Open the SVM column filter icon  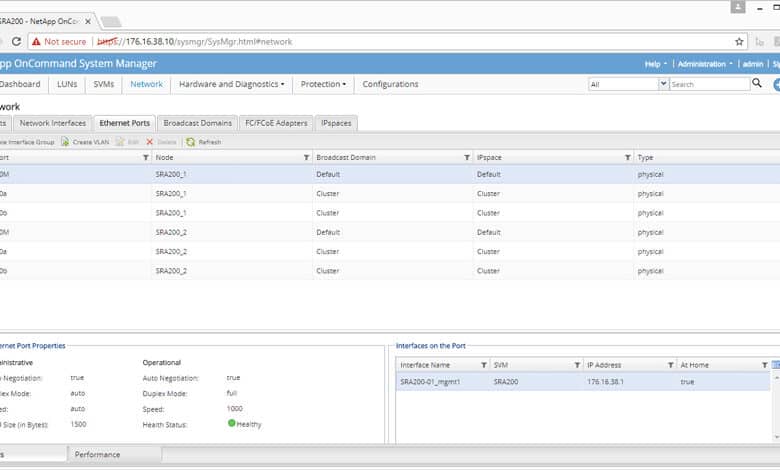click(x=577, y=365)
